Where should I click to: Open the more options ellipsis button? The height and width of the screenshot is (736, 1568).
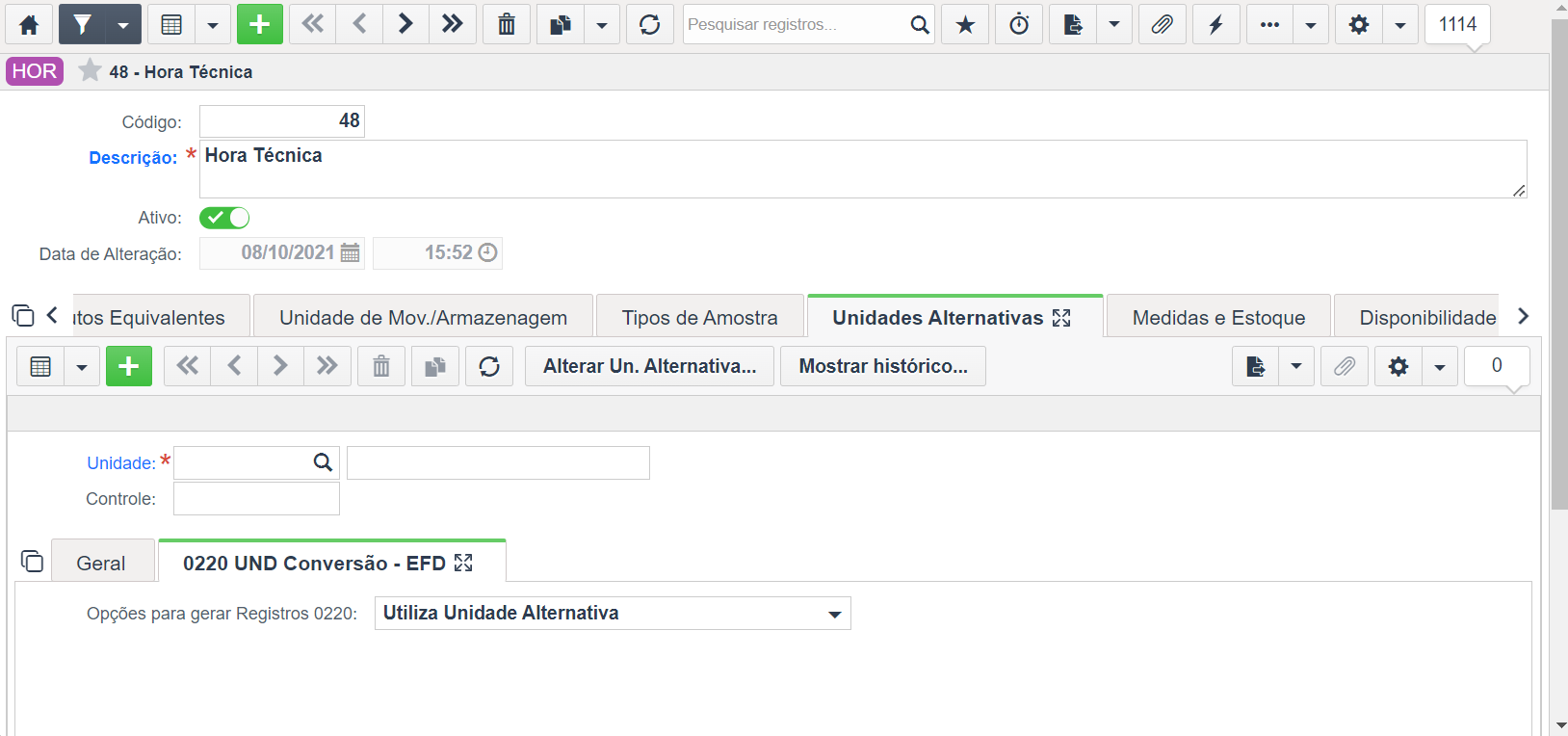tap(1269, 24)
